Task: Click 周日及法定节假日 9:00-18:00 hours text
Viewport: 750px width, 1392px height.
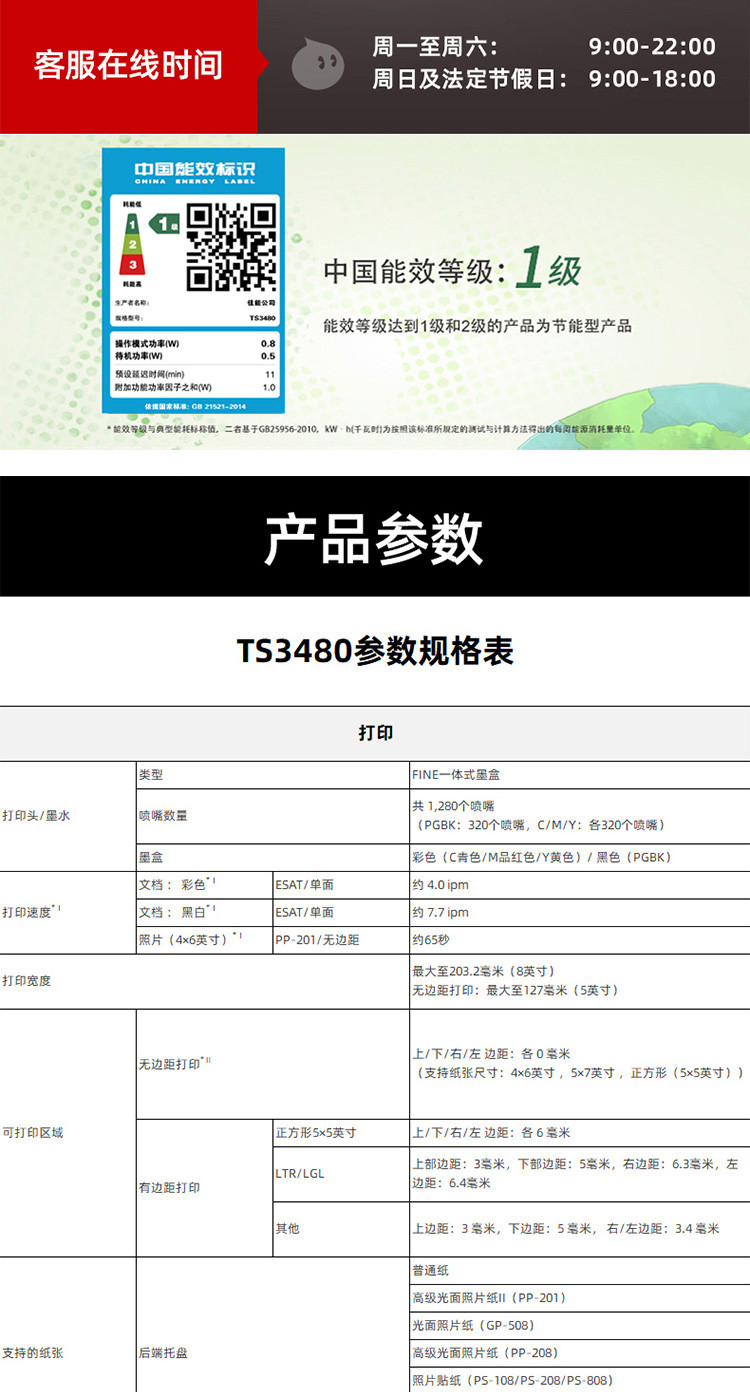Action: 544,78
